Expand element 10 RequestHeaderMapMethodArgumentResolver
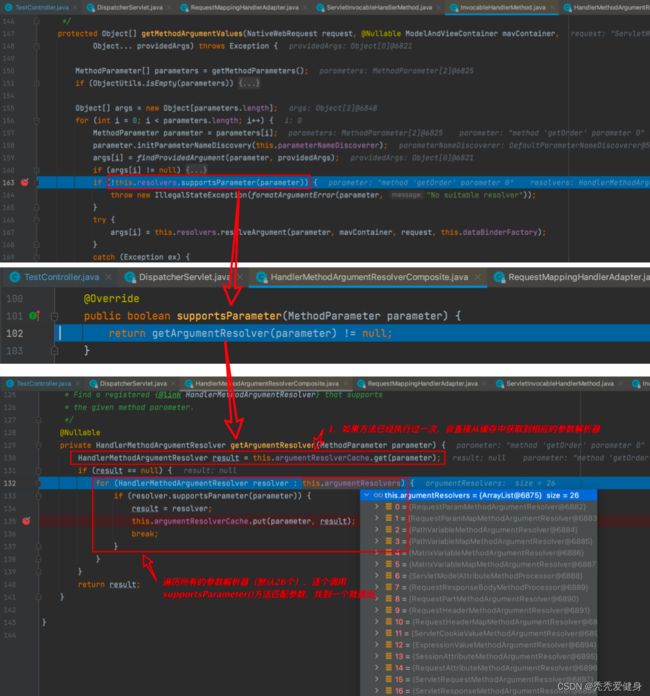This screenshot has width=650, height=696. click(377, 622)
